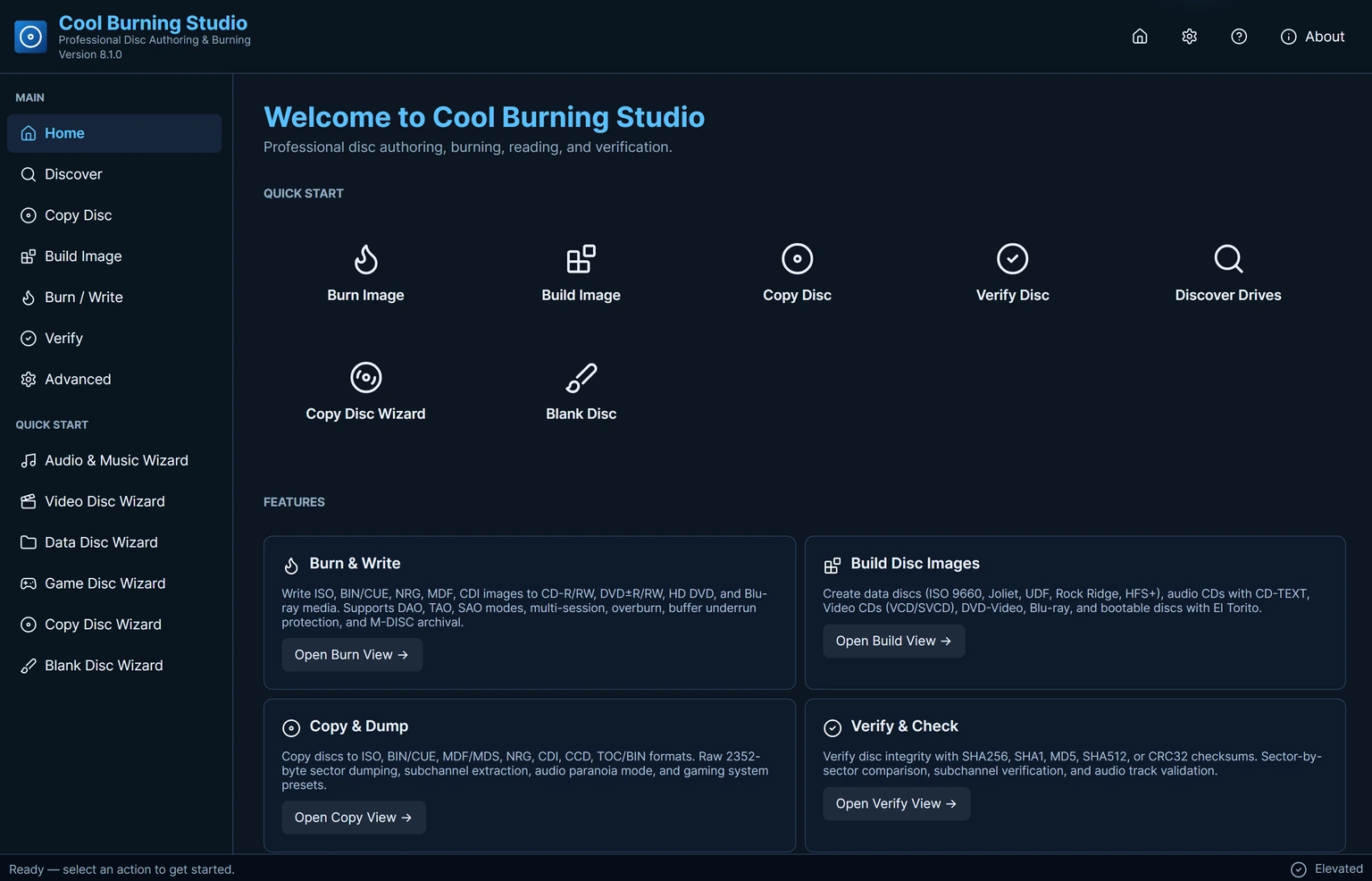
Task: Click the Discover Drives magnifier icon
Action: point(1228,259)
